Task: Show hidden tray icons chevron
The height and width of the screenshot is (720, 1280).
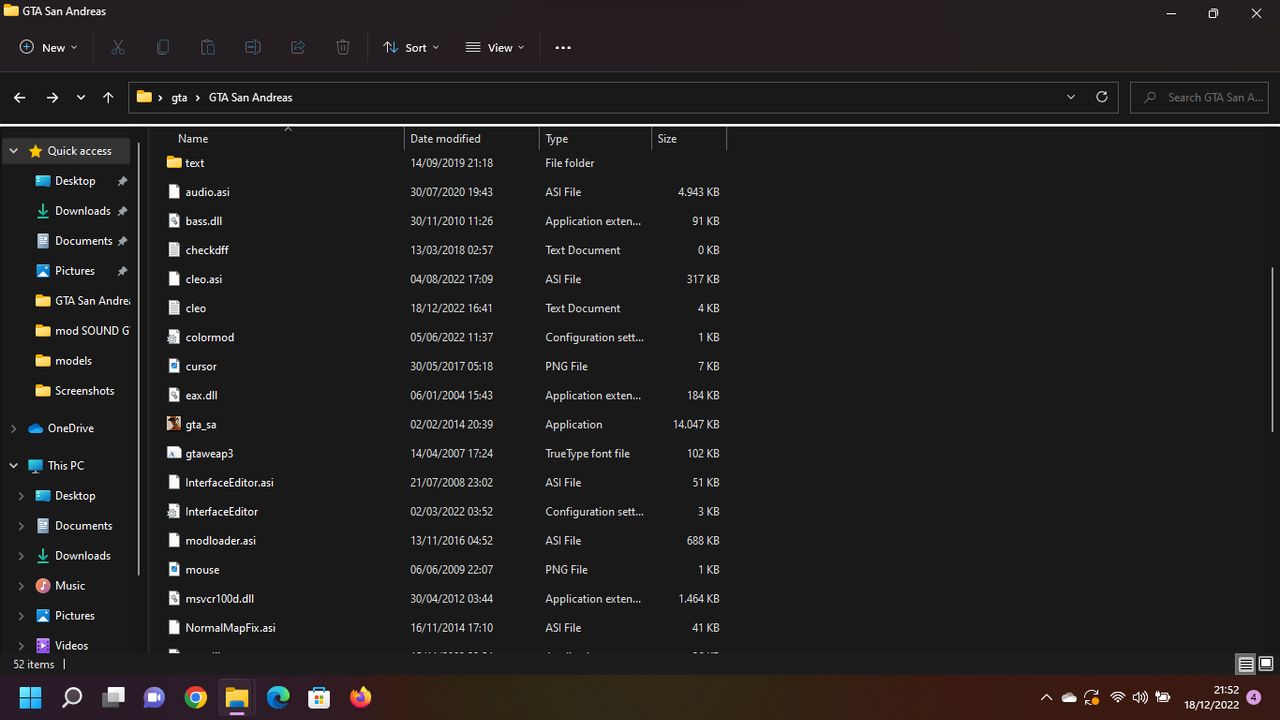Action: (1046, 697)
